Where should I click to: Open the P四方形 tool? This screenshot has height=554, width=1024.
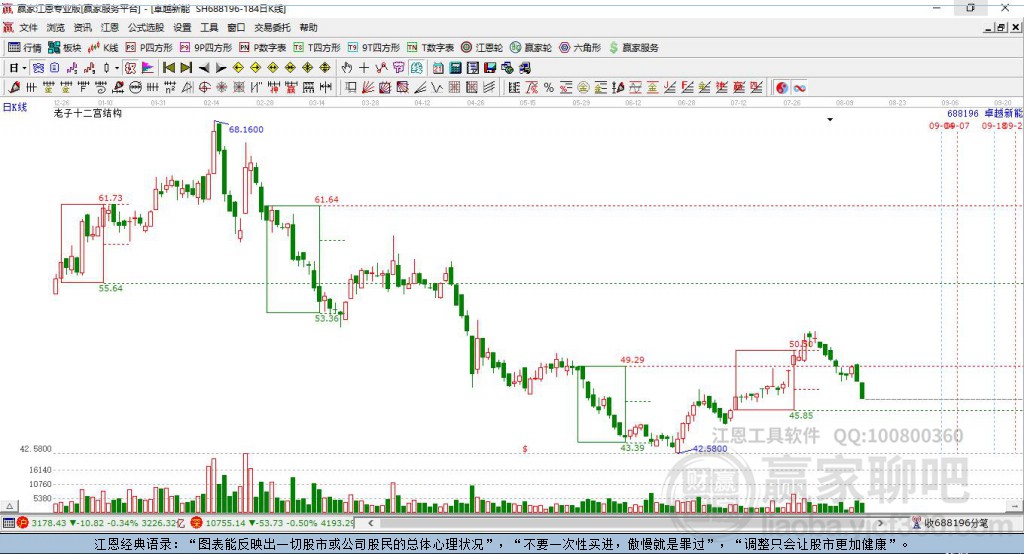148,48
